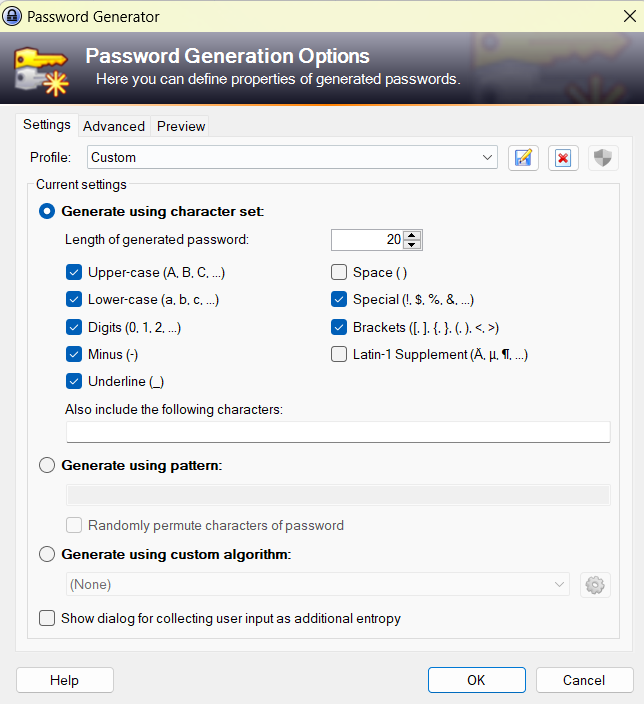Image resolution: width=644 pixels, height=704 pixels.
Task: Click the save profile icon
Action: point(523,158)
